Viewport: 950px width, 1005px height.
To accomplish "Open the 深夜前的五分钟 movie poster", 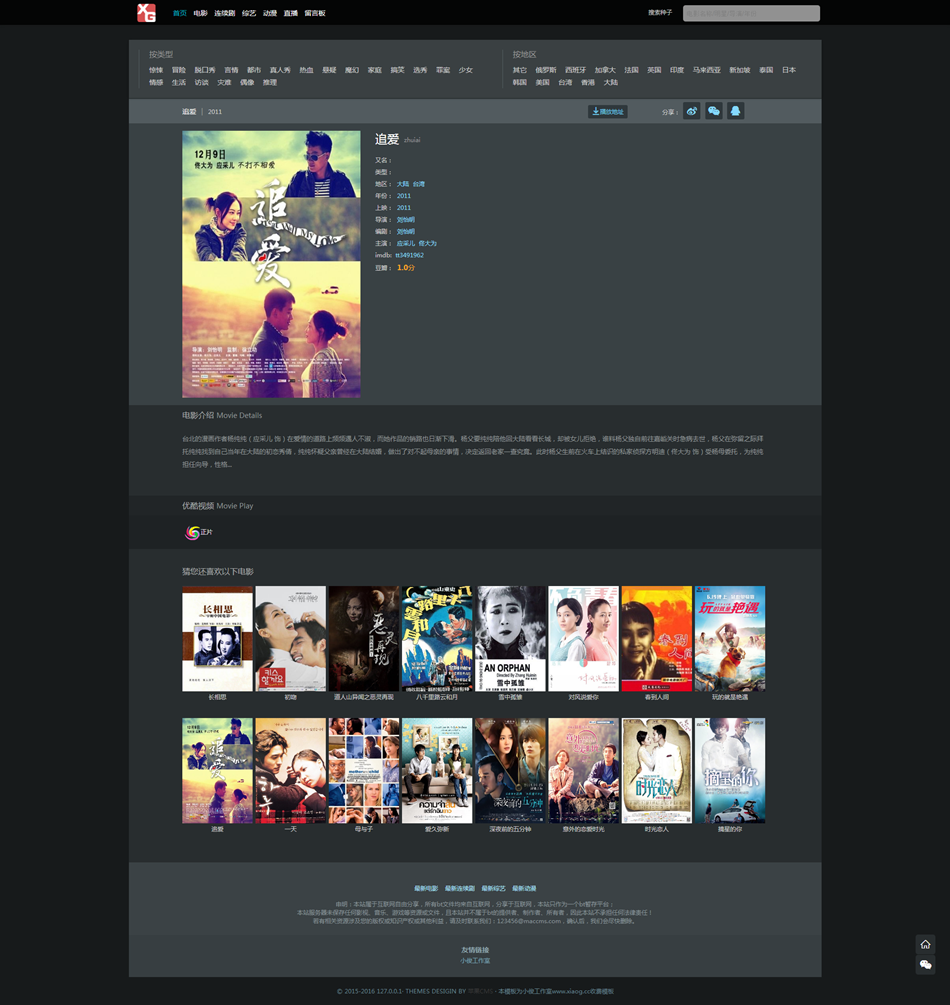I will click(x=510, y=770).
